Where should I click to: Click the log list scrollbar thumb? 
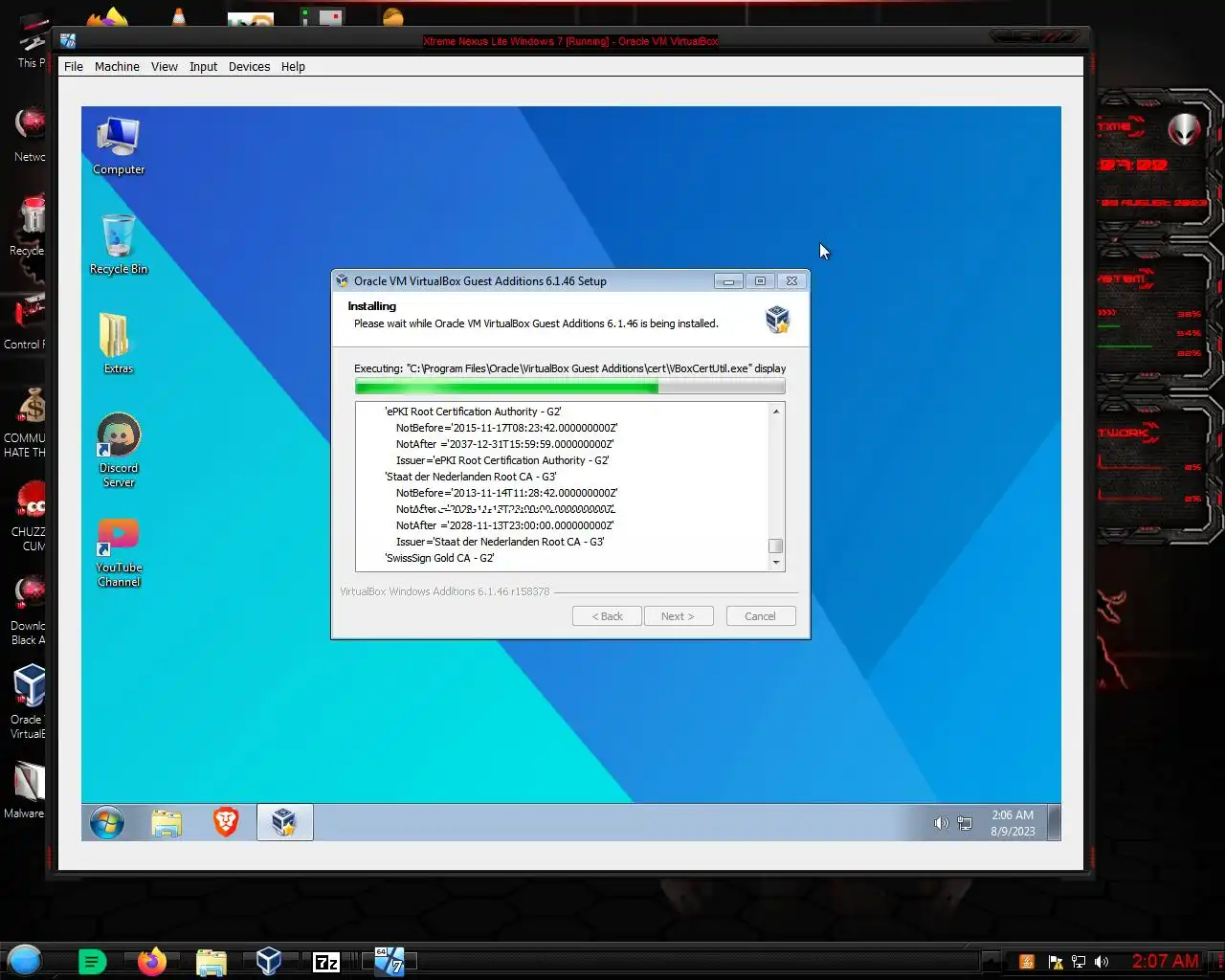(x=776, y=546)
